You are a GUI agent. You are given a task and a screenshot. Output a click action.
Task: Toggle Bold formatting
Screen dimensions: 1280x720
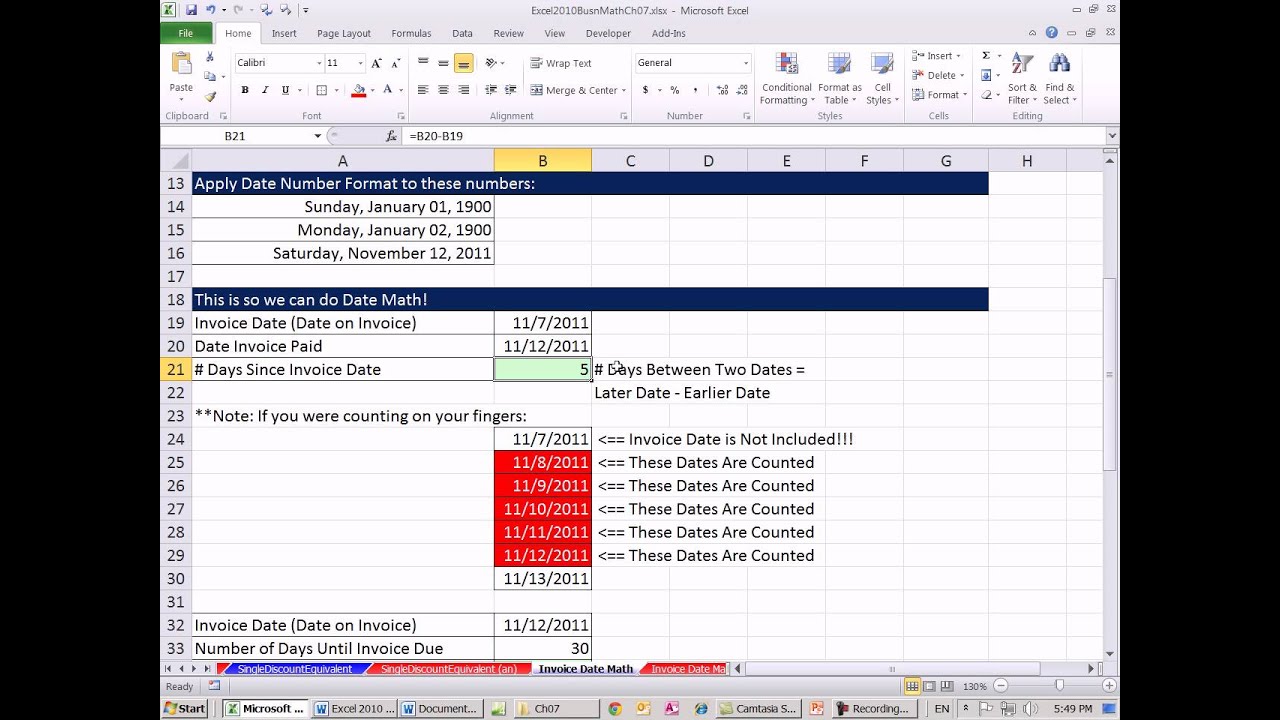click(245, 90)
